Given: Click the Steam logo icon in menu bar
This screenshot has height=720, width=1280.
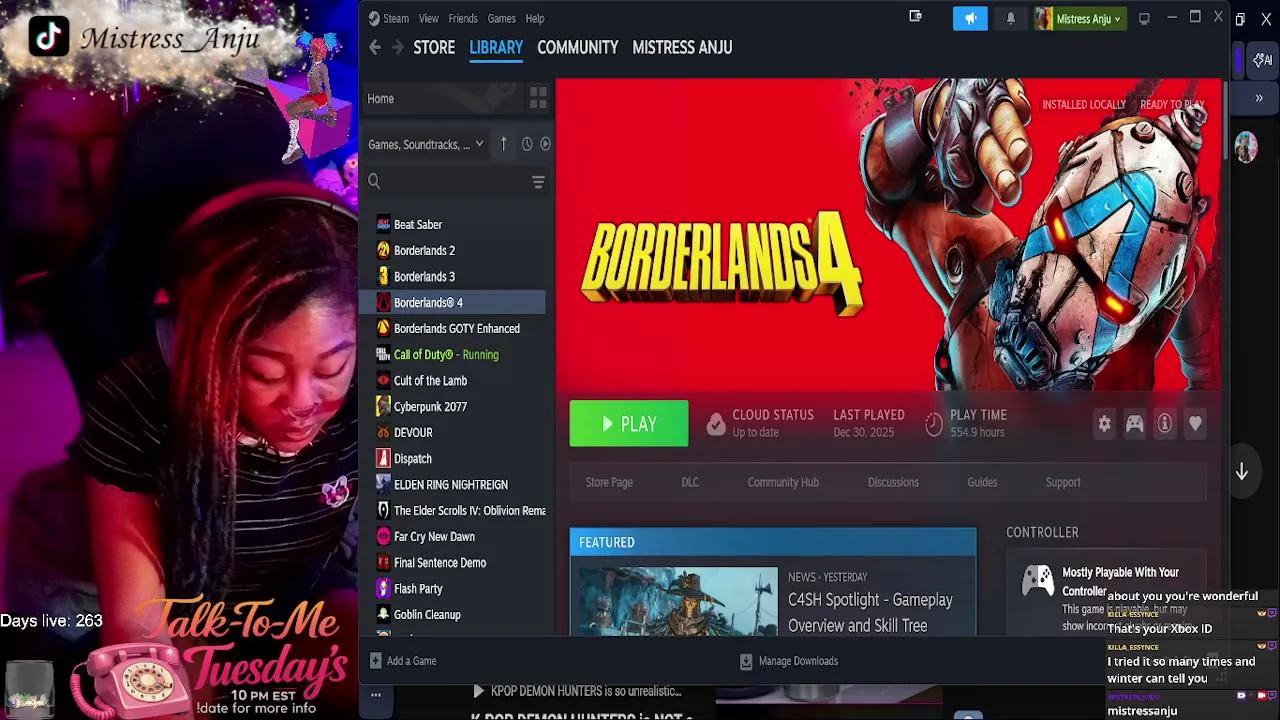Looking at the screenshot, I should 374,18.
